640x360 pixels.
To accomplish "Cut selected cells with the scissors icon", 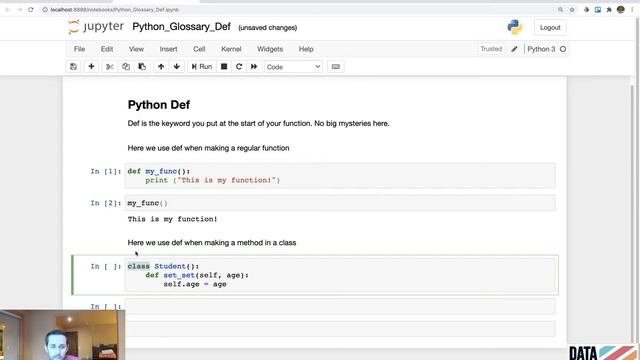I will [109, 67].
